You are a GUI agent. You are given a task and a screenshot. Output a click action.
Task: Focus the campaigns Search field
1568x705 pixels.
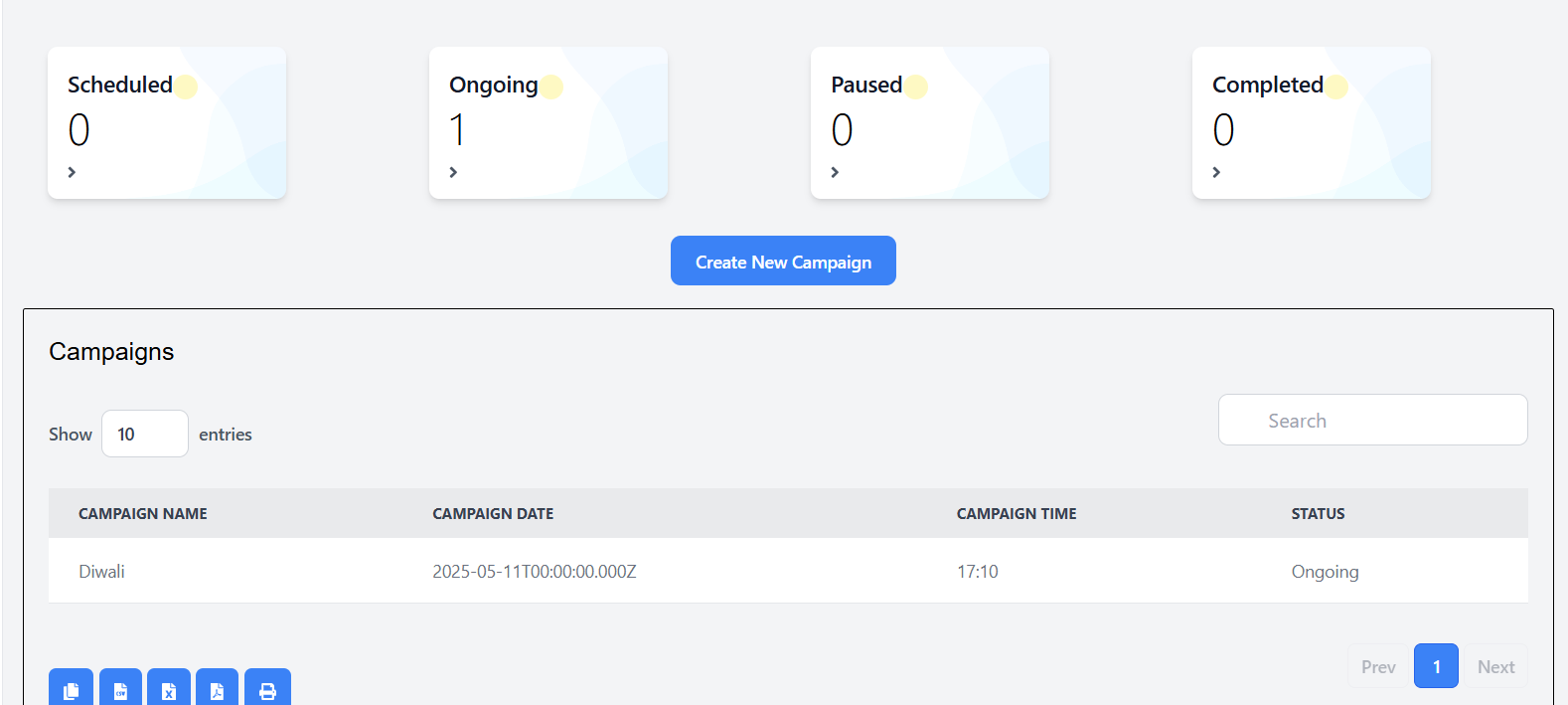[1372, 420]
